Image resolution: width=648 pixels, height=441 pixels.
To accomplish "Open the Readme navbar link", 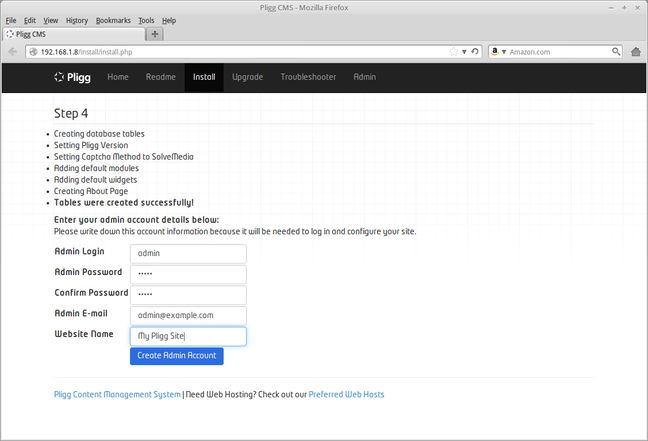I will click(x=160, y=77).
